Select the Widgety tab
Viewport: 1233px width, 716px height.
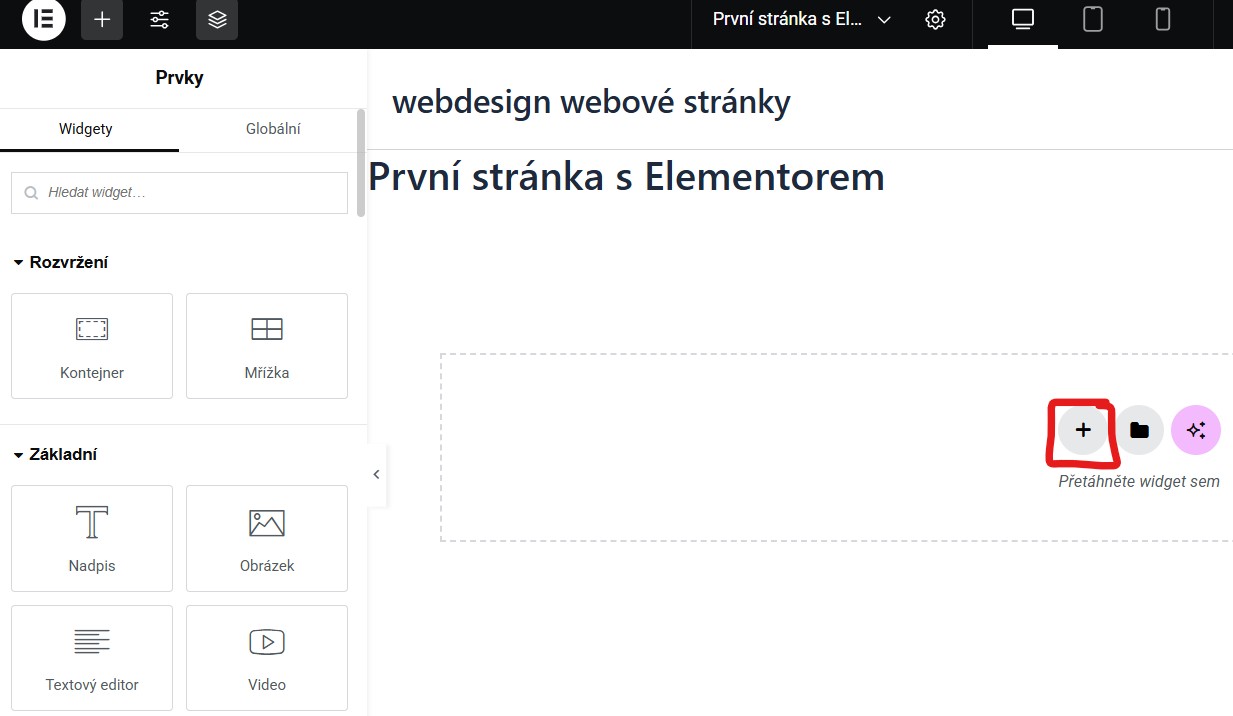86,129
